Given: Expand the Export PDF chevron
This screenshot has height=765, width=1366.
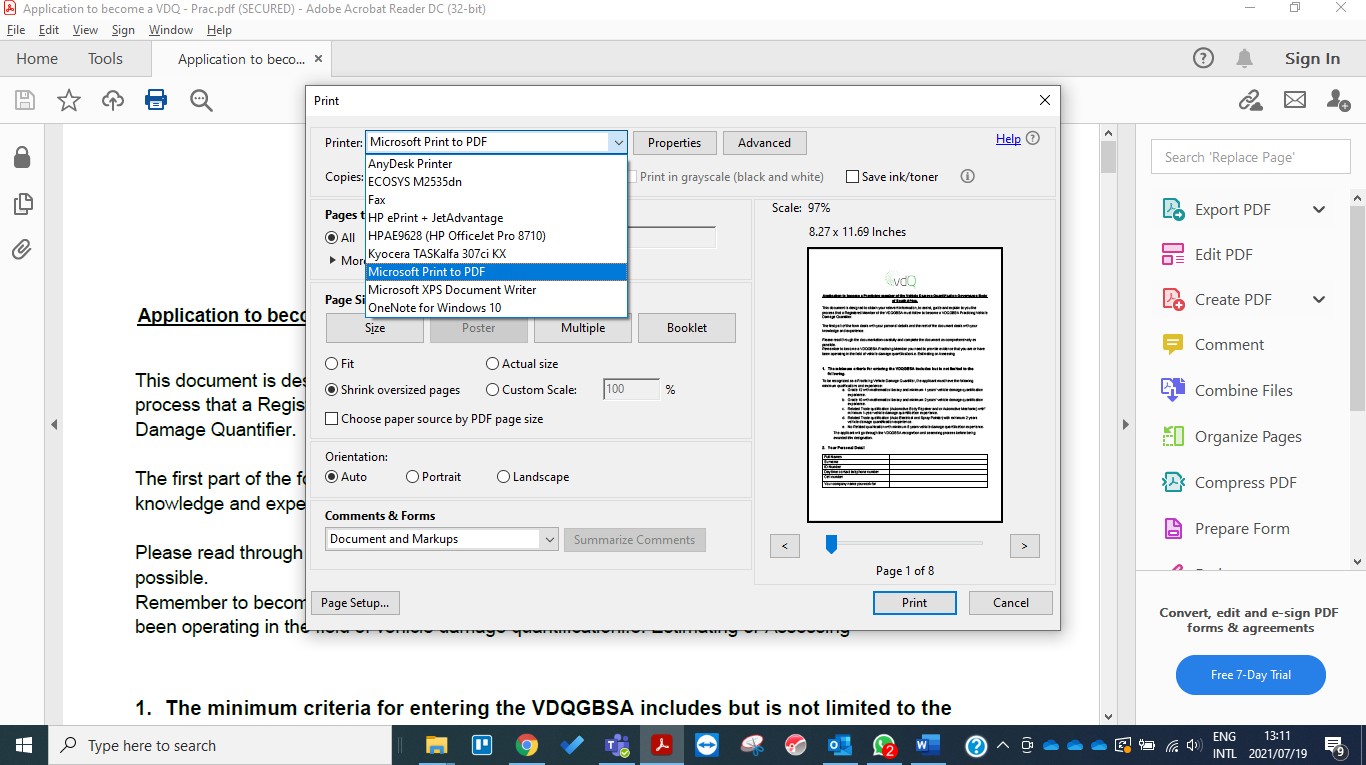Looking at the screenshot, I should (x=1319, y=210).
